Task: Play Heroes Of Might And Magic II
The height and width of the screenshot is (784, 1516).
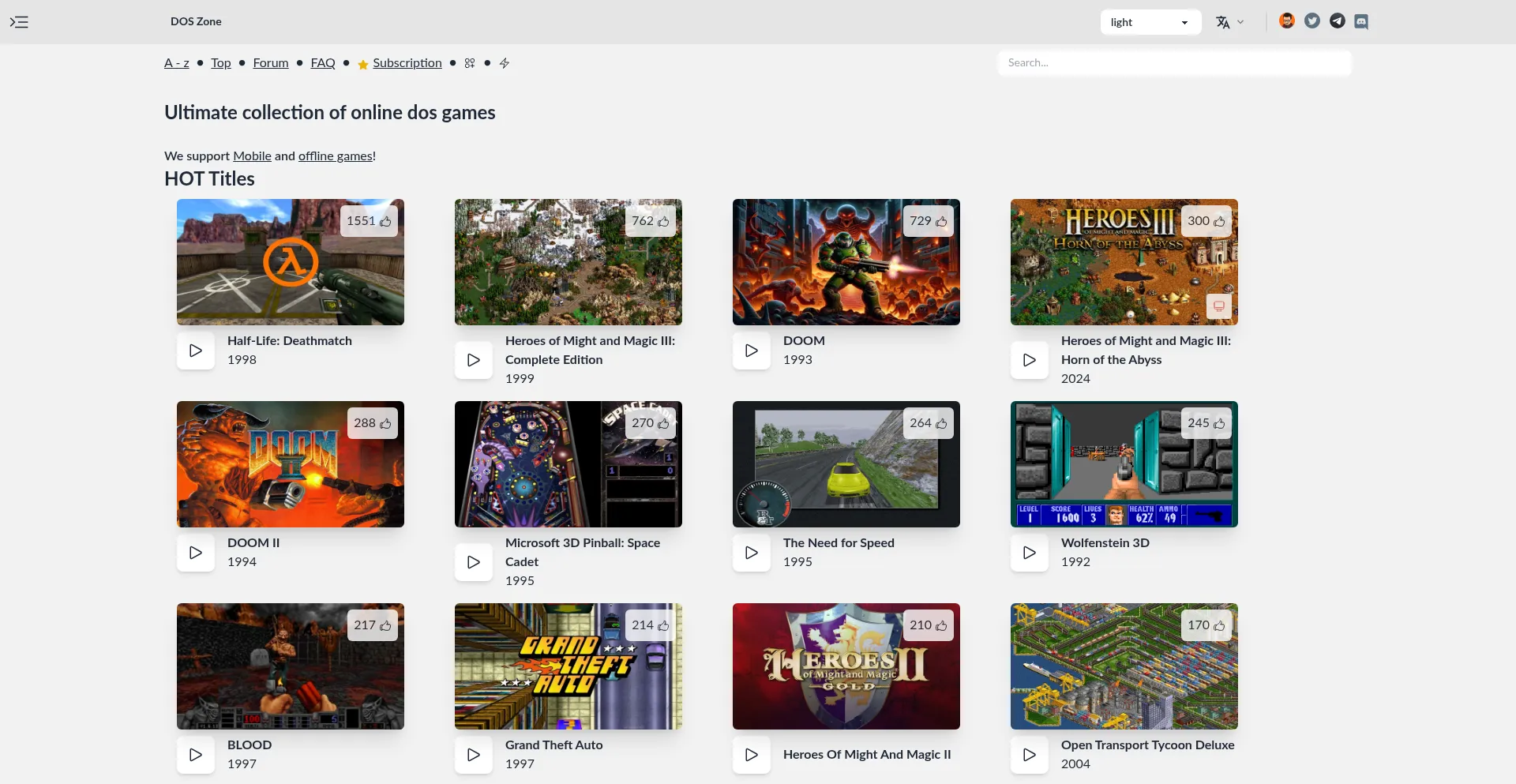Action: pyautogui.click(x=752, y=755)
